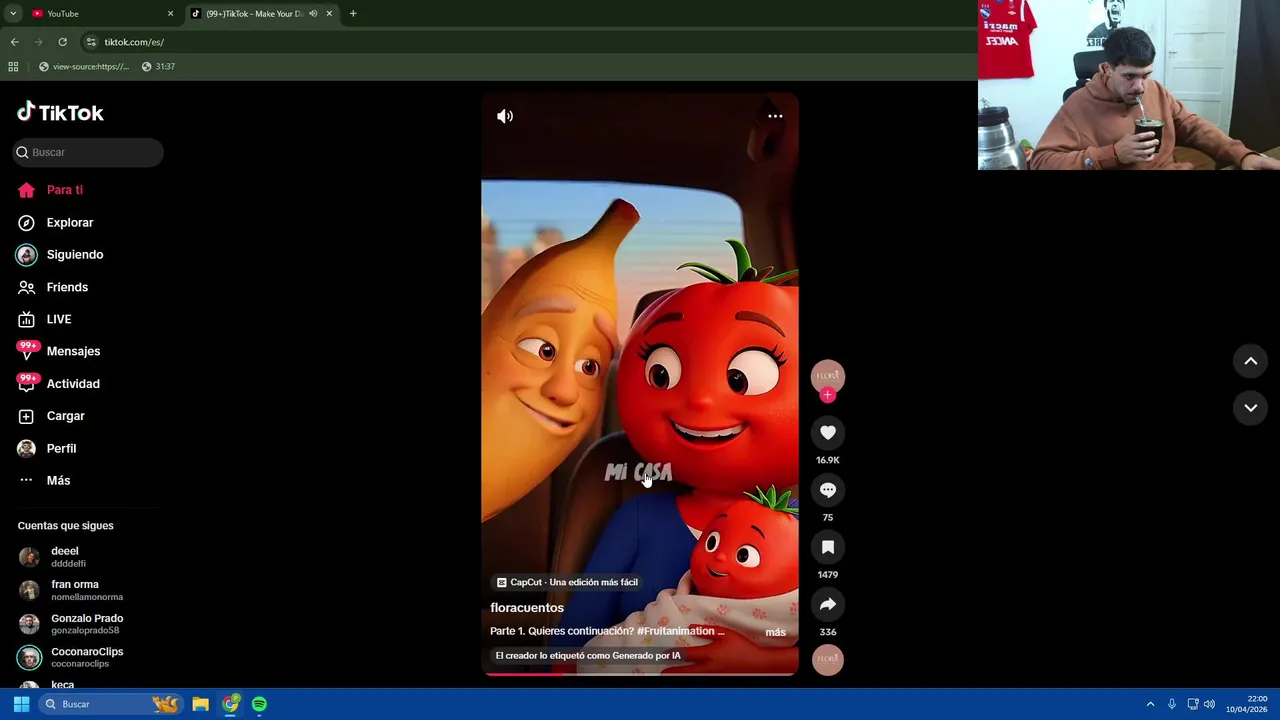Click the AI-generated label notice
The image size is (1280, 720).
588,656
